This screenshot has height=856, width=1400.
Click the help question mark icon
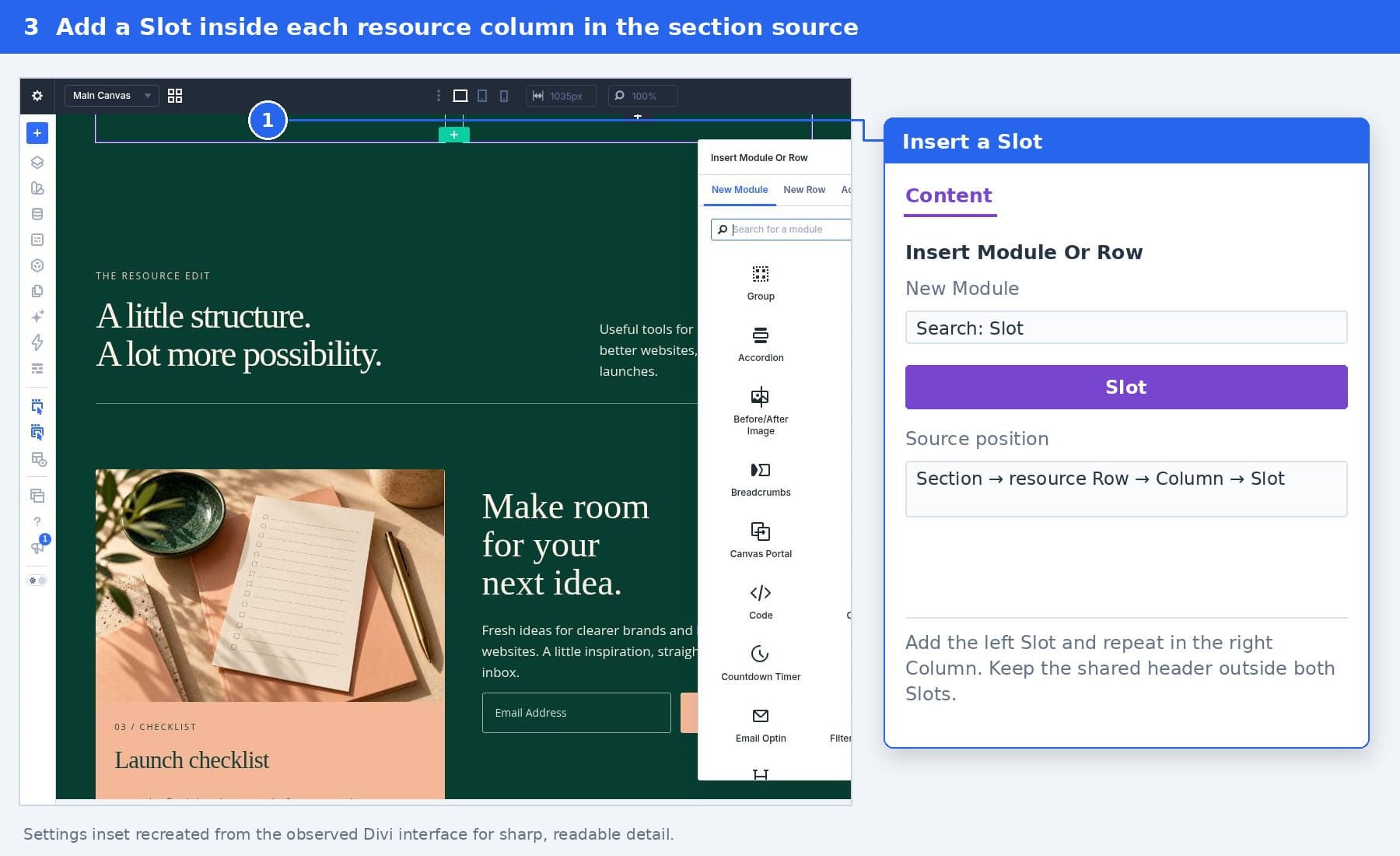tap(37, 521)
